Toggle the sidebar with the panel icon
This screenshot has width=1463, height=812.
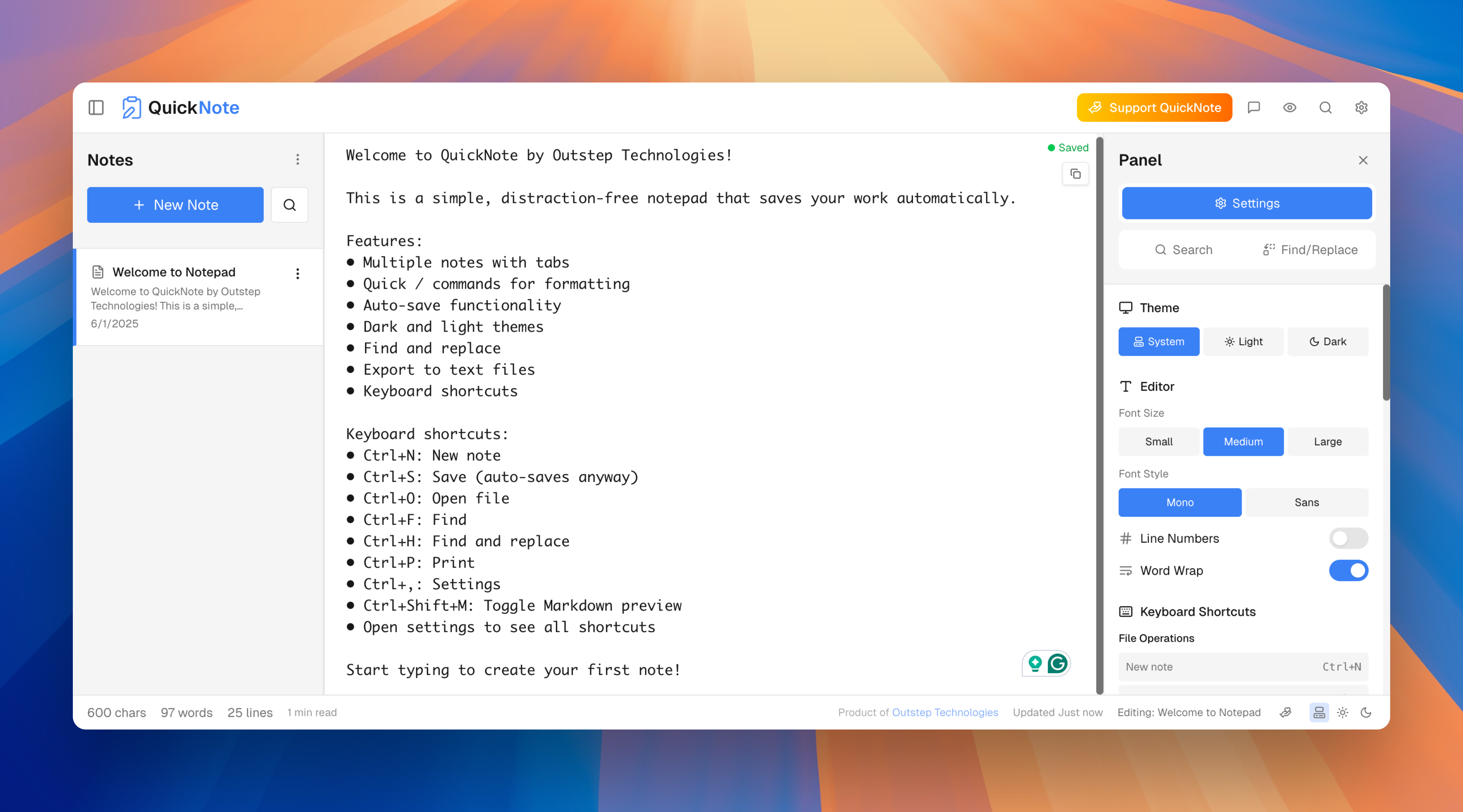95,107
